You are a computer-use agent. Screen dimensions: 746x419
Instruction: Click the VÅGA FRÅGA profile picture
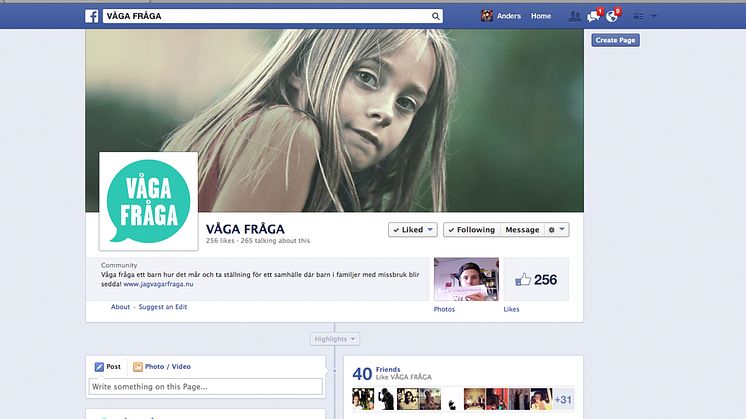coord(148,201)
